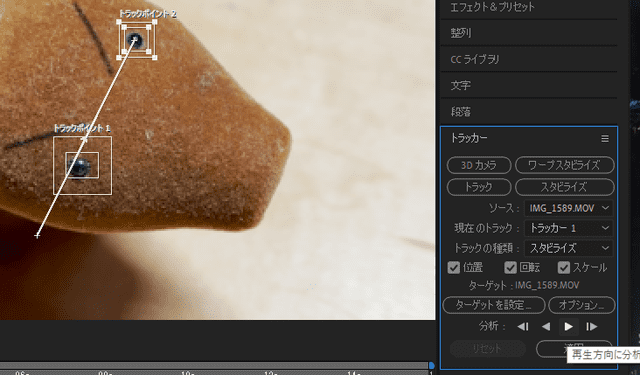The height and width of the screenshot is (375, 640).
Task: Analyze one frame backward
Action: point(523,326)
